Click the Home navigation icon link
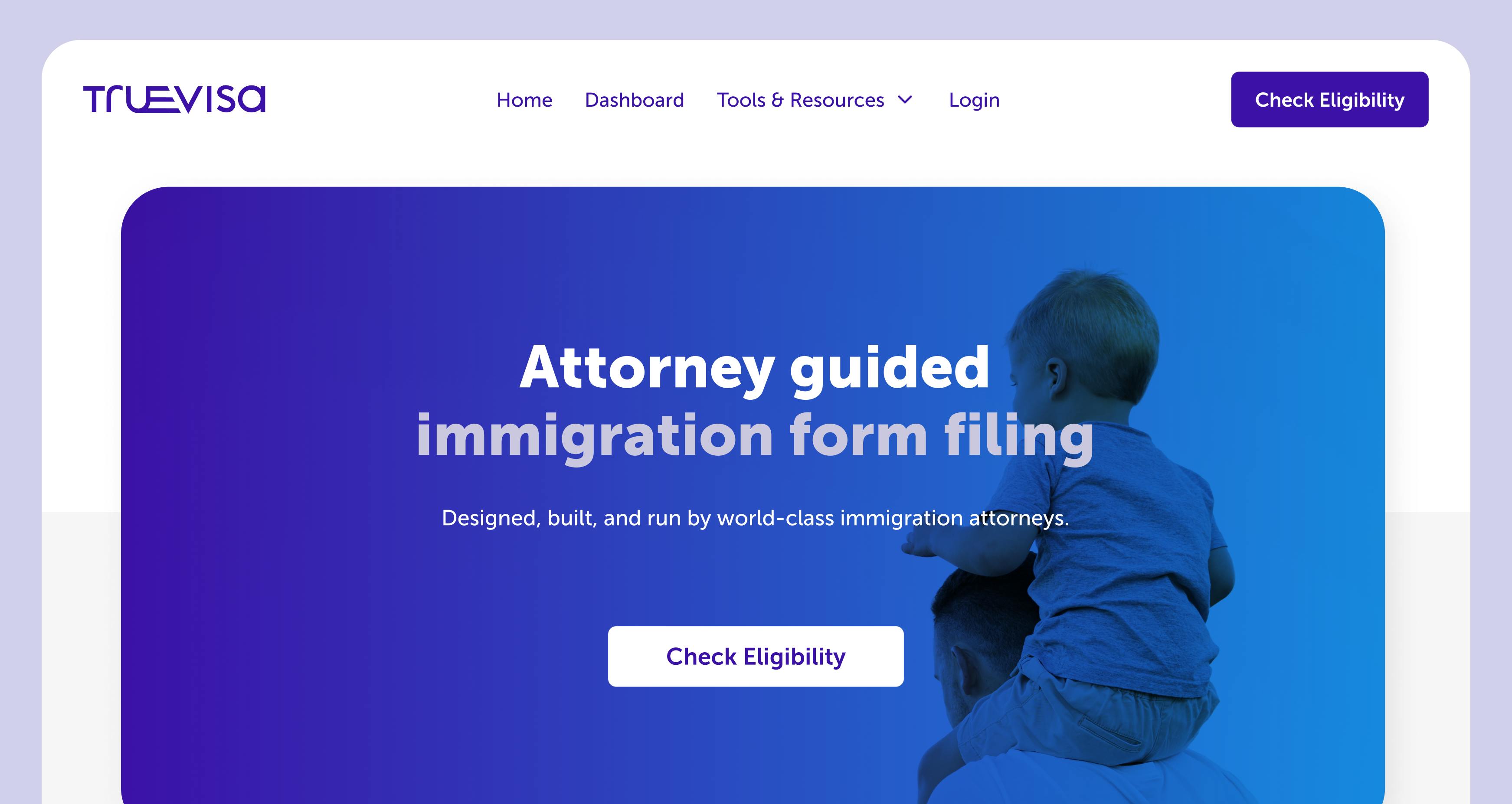This screenshot has height=804, width=1512. (524, 99)
